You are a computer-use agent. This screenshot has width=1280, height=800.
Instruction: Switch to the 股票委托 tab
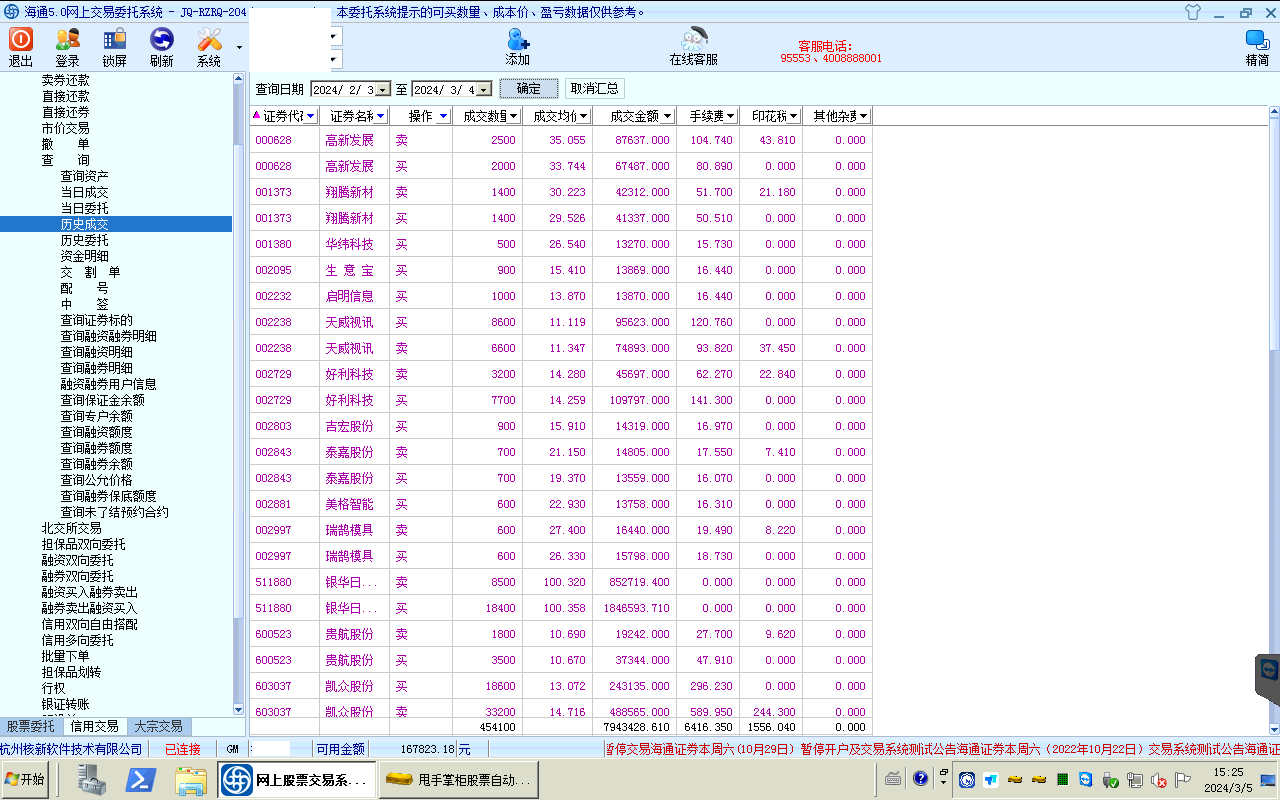[x=31, y=727]
